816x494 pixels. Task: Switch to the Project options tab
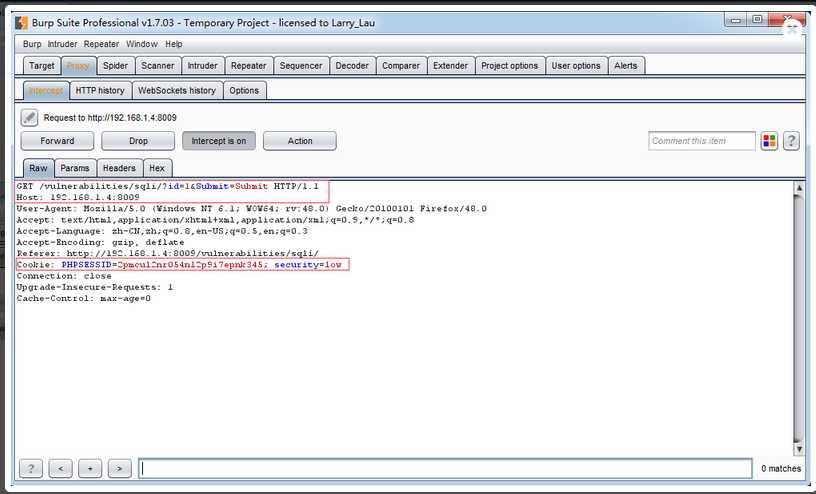(509, 66)
